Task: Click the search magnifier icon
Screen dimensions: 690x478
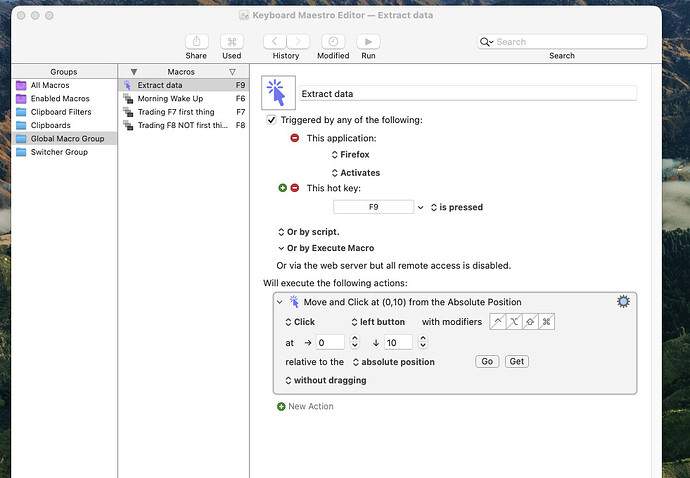Action: coord(485,42)
